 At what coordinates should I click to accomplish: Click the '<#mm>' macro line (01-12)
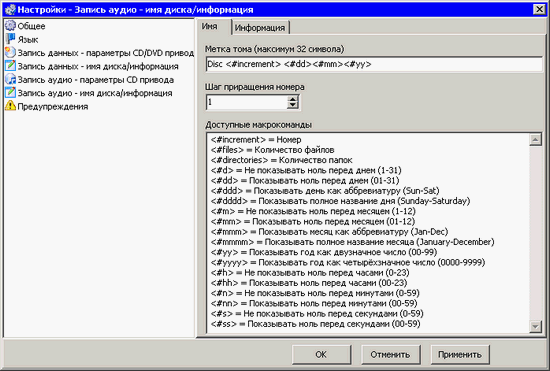coord(313,222)
